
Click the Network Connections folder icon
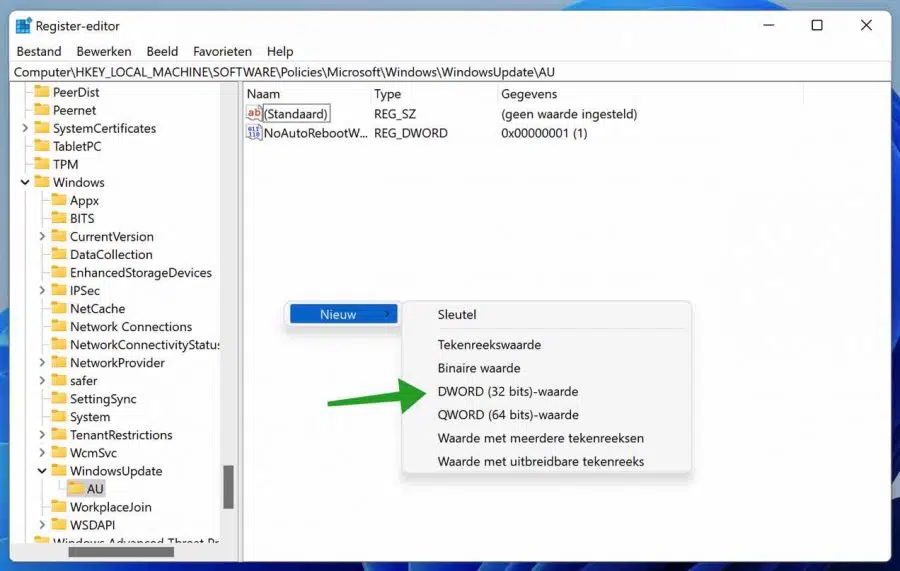[59, 327]
